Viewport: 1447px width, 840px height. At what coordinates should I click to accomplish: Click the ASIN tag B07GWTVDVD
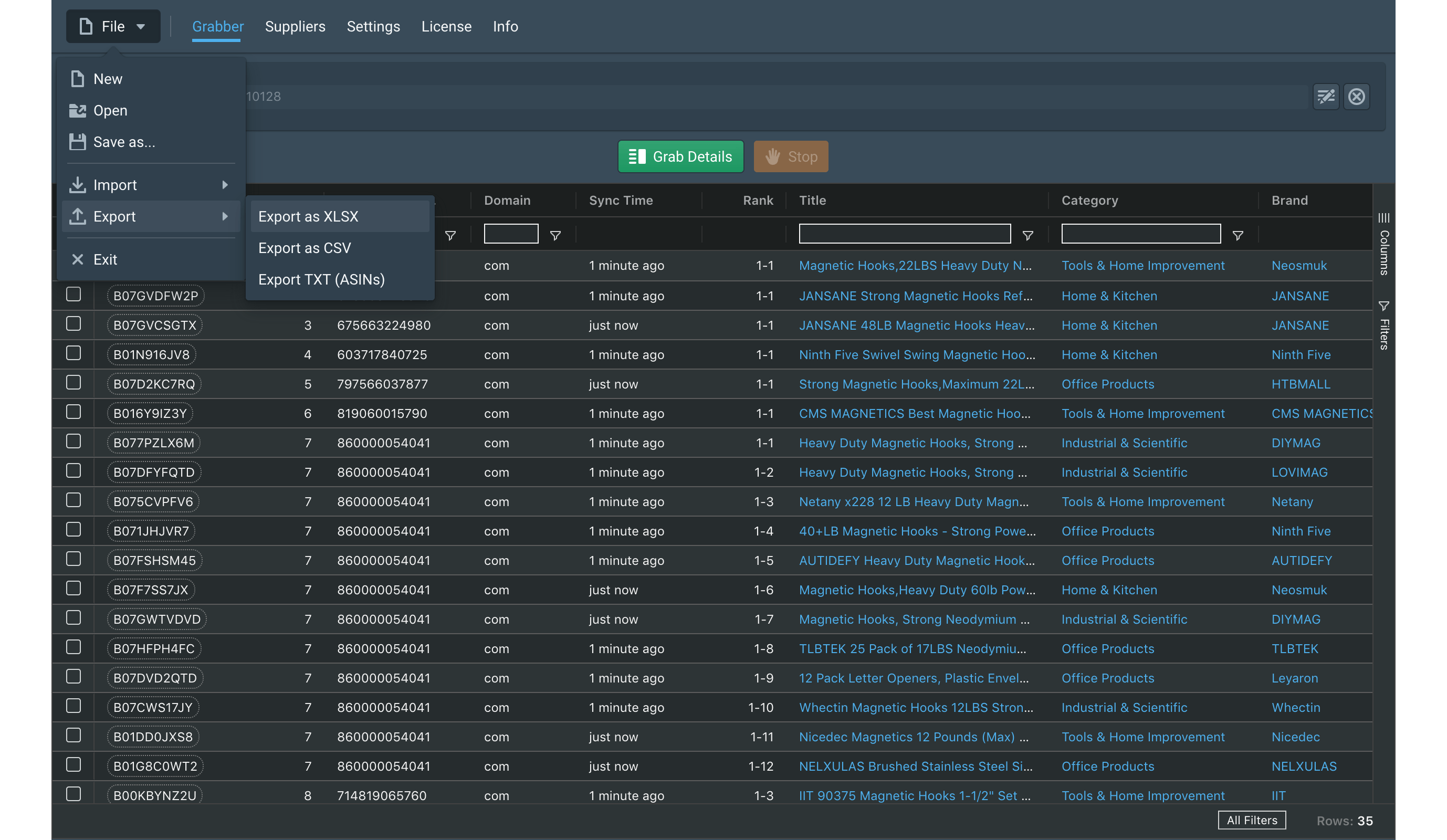coord(157,619)
